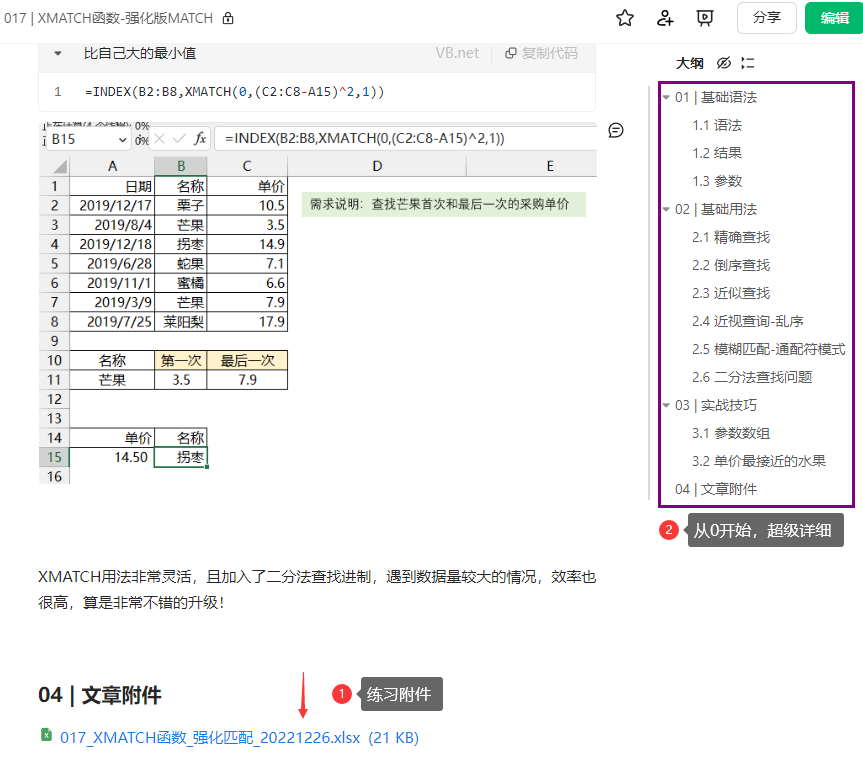Collapse outline section 02 基础用法
The image size is (863, 779).
[666, 210]
